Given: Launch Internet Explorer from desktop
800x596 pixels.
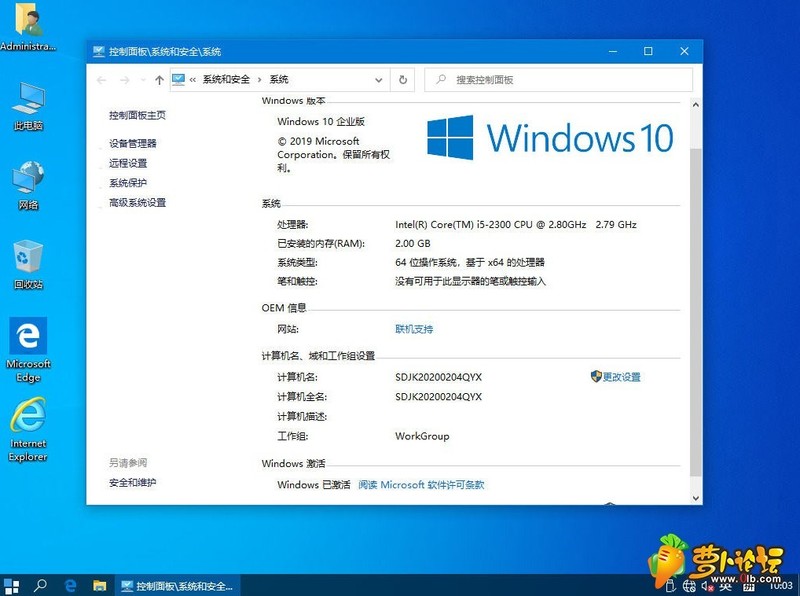Looking at the screenshot, I should [28, 430].
